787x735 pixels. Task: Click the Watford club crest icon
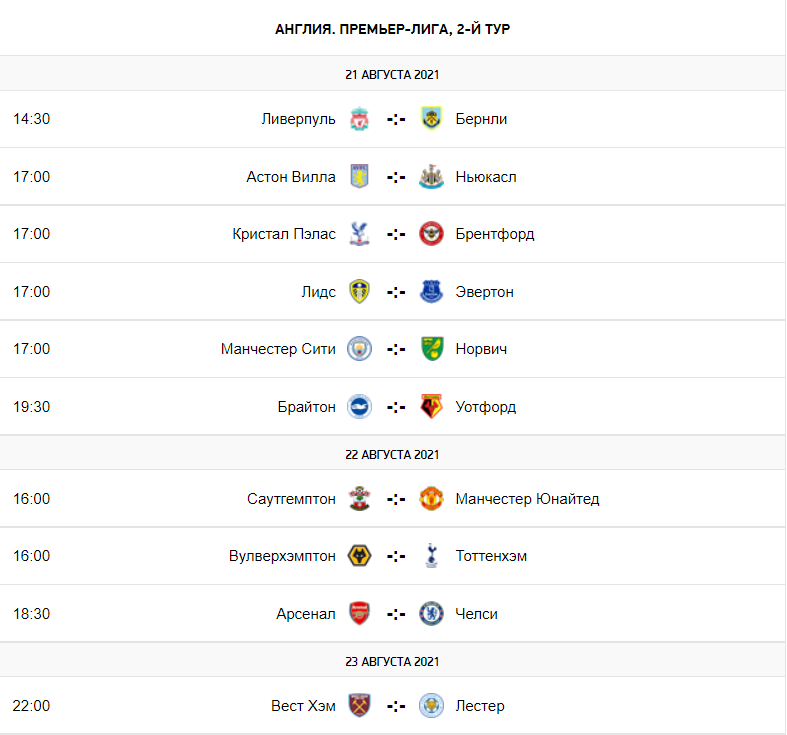pos(432,407)
